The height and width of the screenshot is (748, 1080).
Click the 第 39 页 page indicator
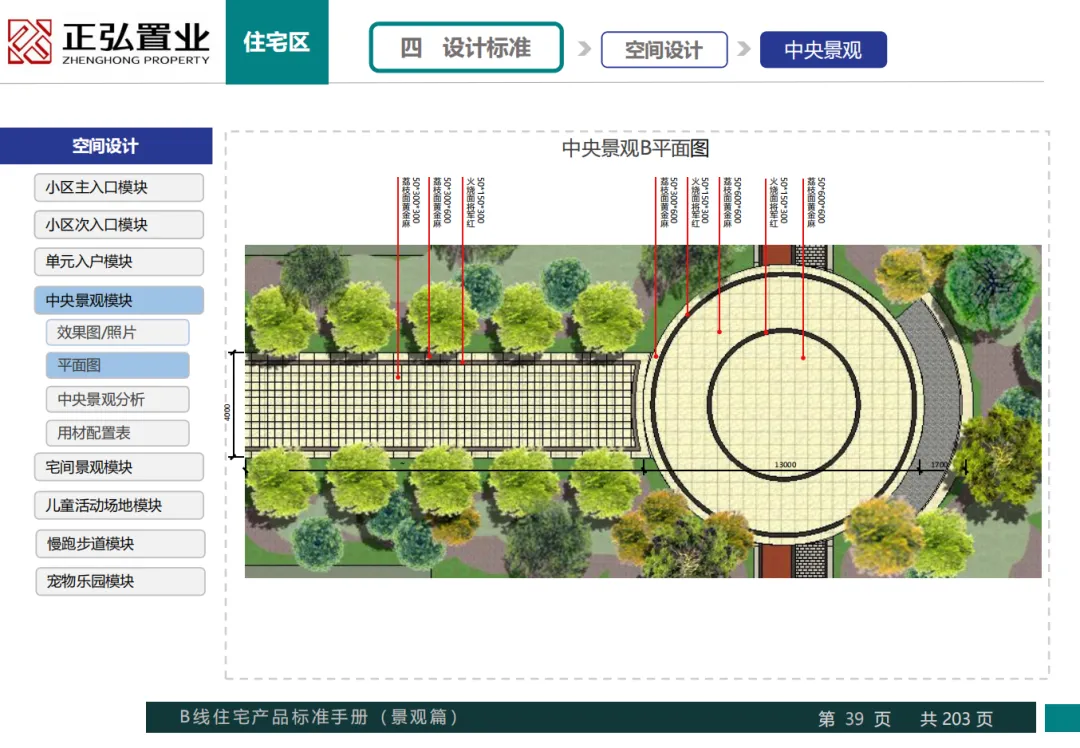click(x=854, y=719)
